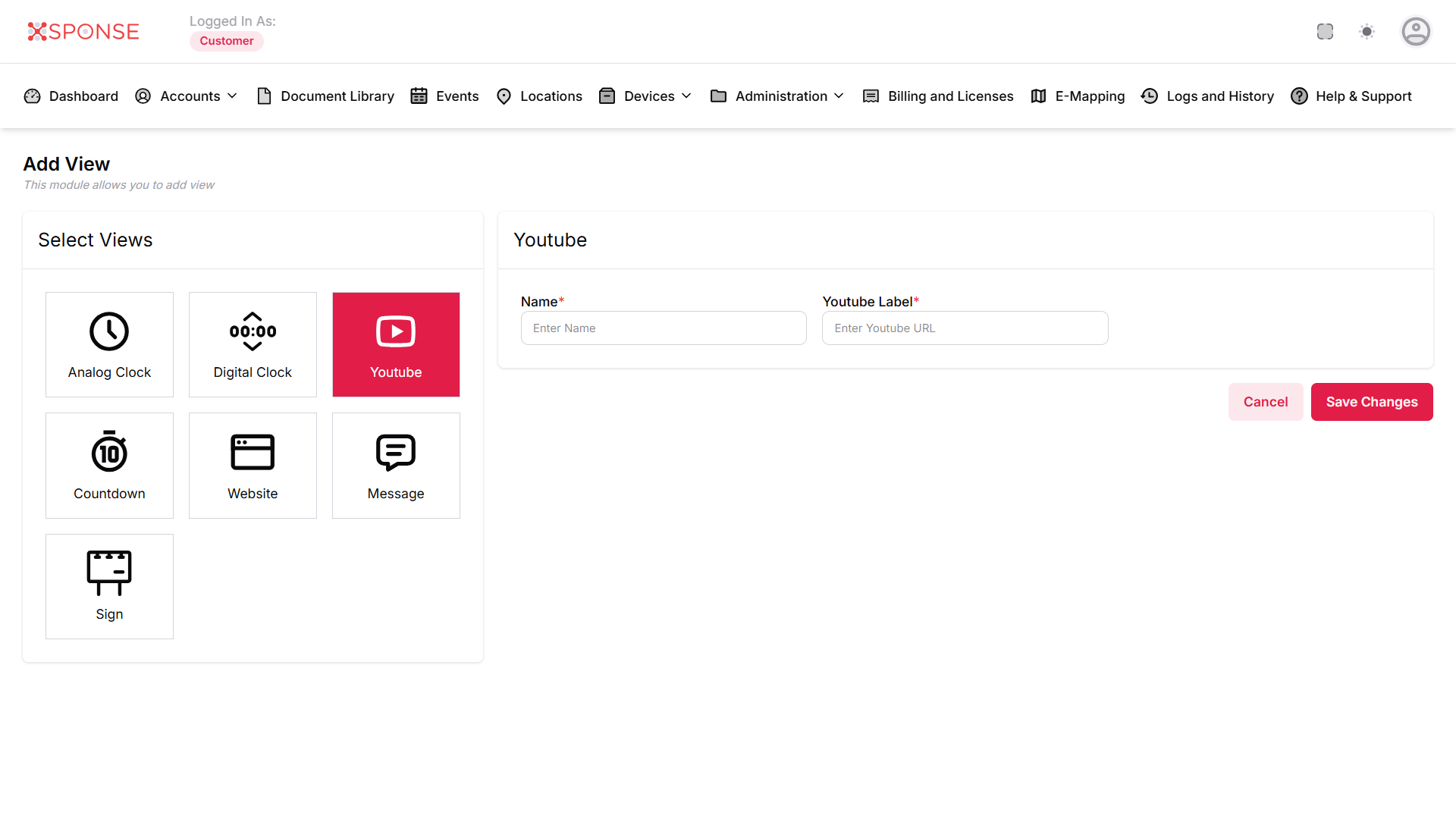The image size is (1456, 819).
Task: Expand the Devices dropdown menu
Action: click(x=646, y=96)
